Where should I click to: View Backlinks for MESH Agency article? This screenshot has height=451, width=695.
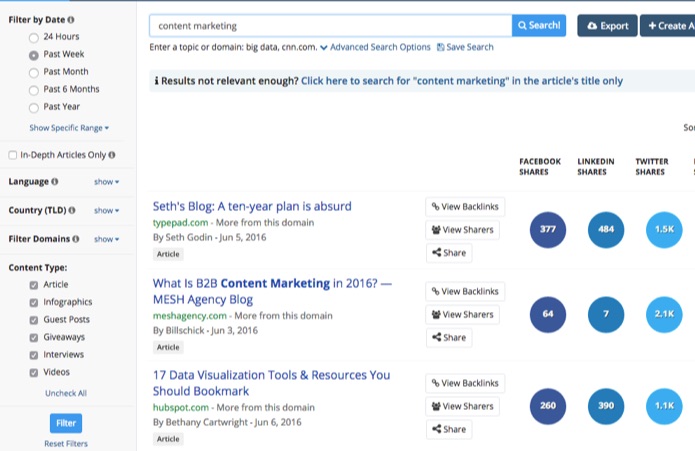point(465,291)
